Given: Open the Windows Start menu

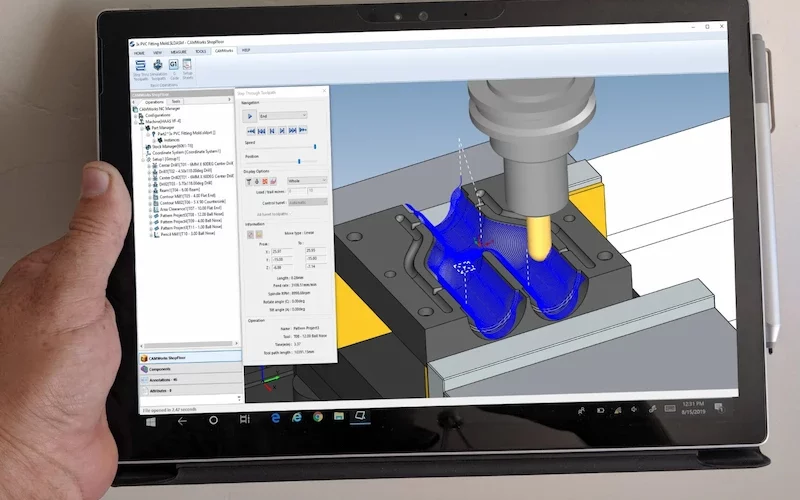Looking at the screenshot, I should click(151, 421).
